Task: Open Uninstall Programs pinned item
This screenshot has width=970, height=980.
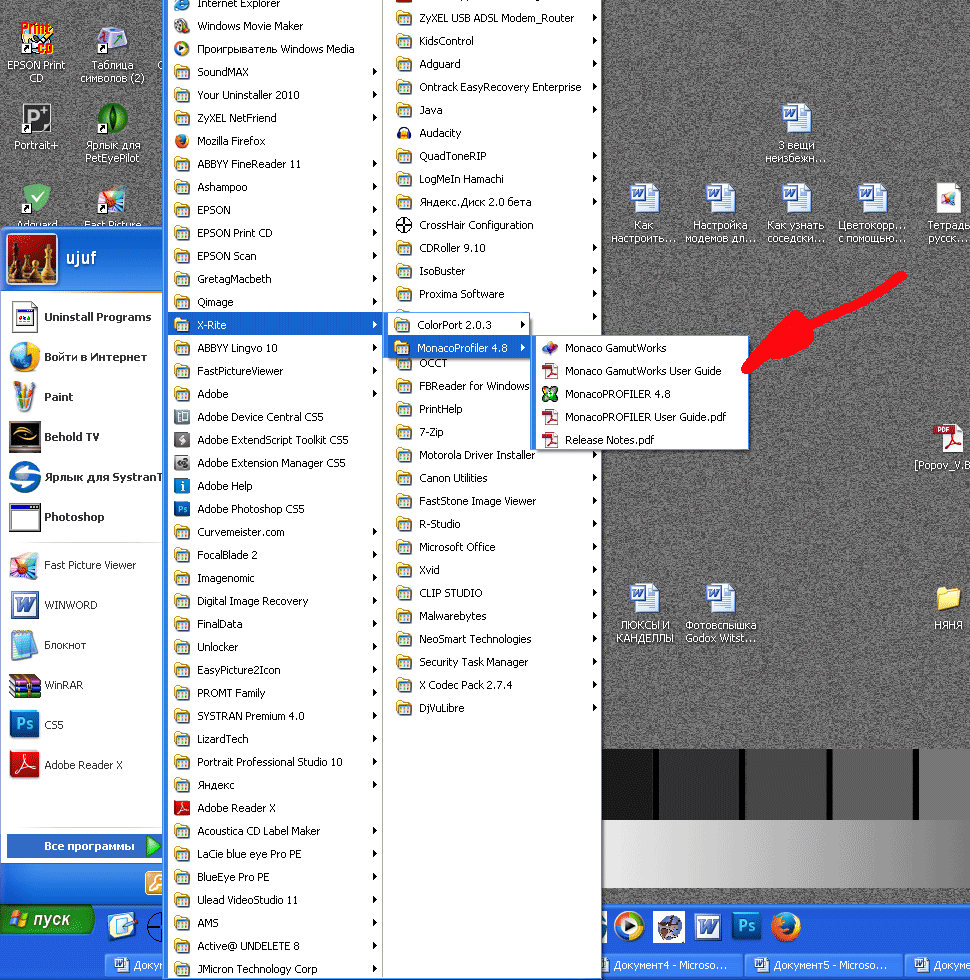Action: 82,317
